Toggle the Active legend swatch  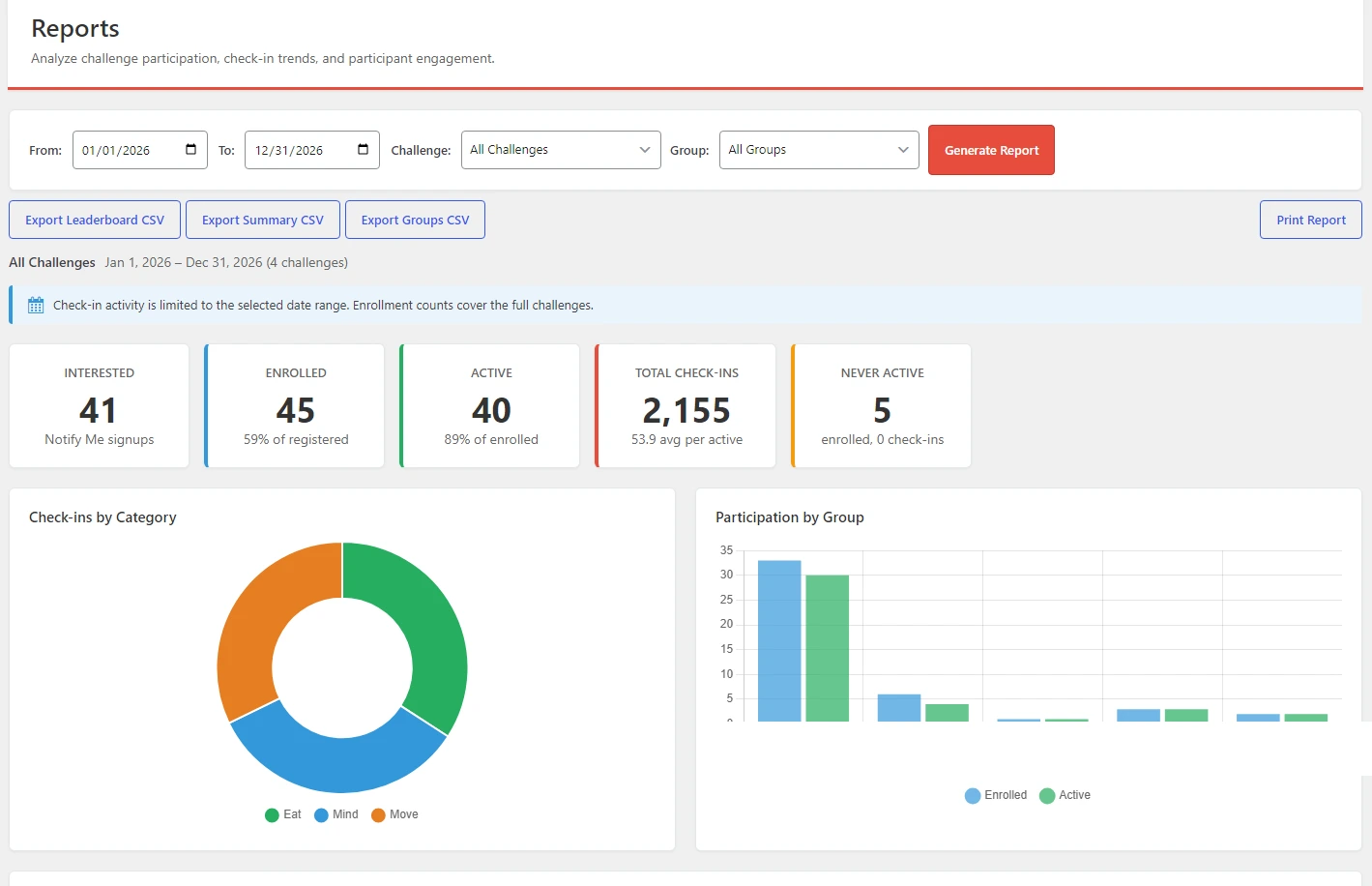(1047, 795)
